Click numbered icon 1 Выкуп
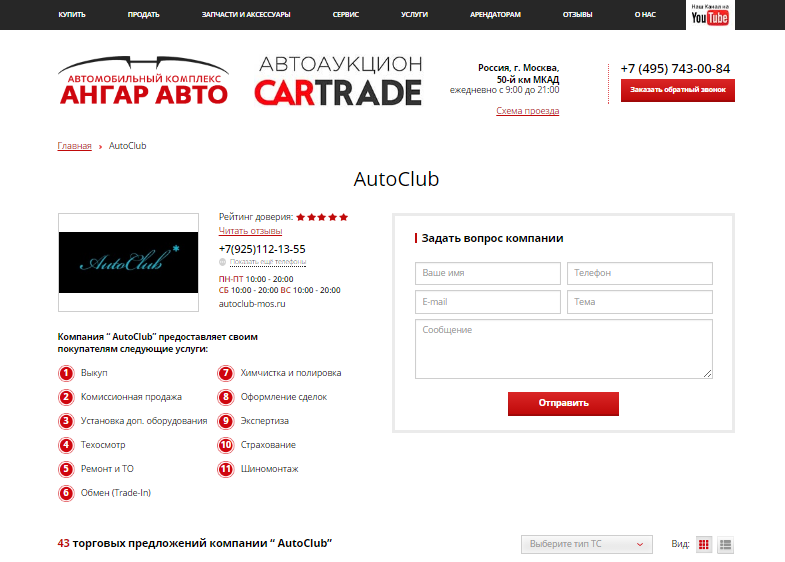Viewport: 785px width, 562px height. (66, 373)
